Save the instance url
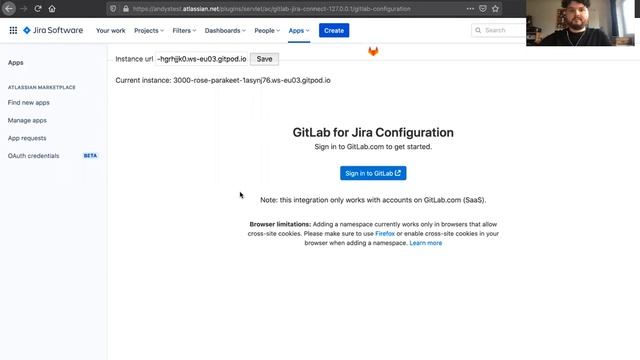 (264, 59)
